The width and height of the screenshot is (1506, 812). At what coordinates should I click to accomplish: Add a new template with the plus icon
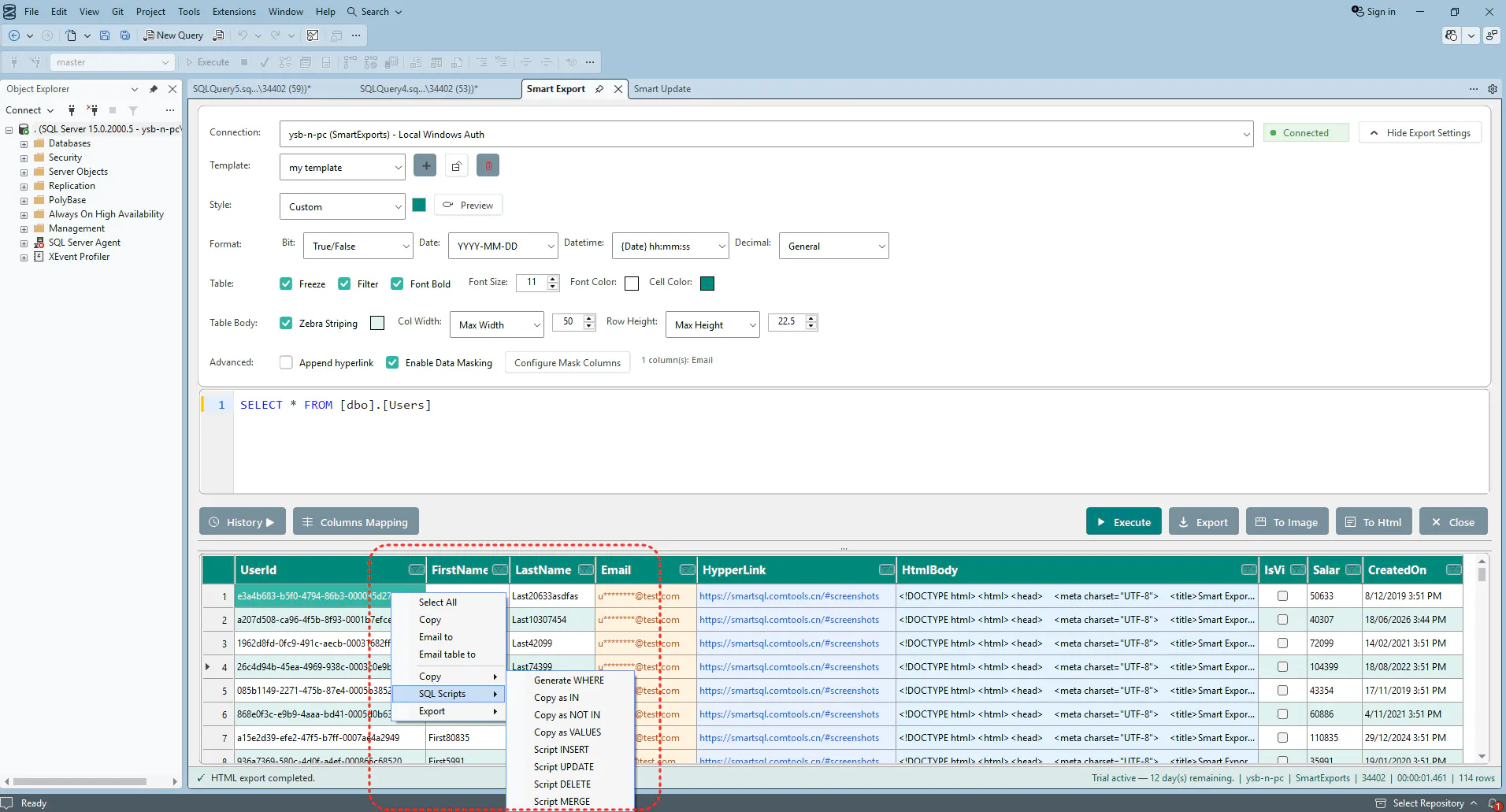click(x=425, y=166)
